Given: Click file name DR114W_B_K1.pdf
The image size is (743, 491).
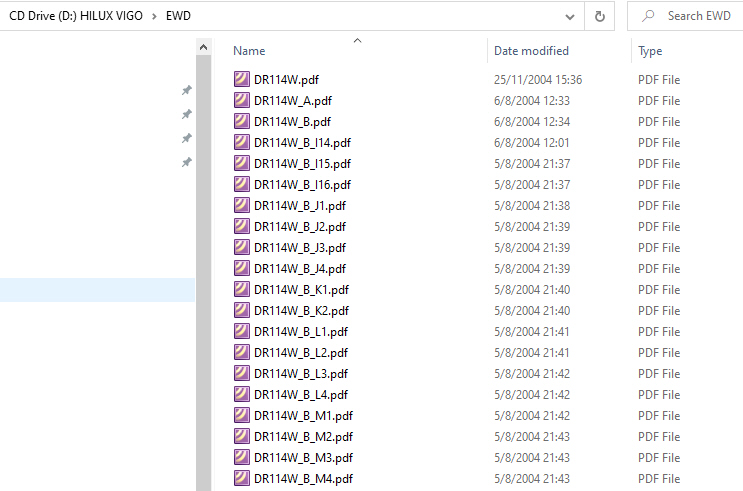Looking at the screenshot, I should coord(301,290).
